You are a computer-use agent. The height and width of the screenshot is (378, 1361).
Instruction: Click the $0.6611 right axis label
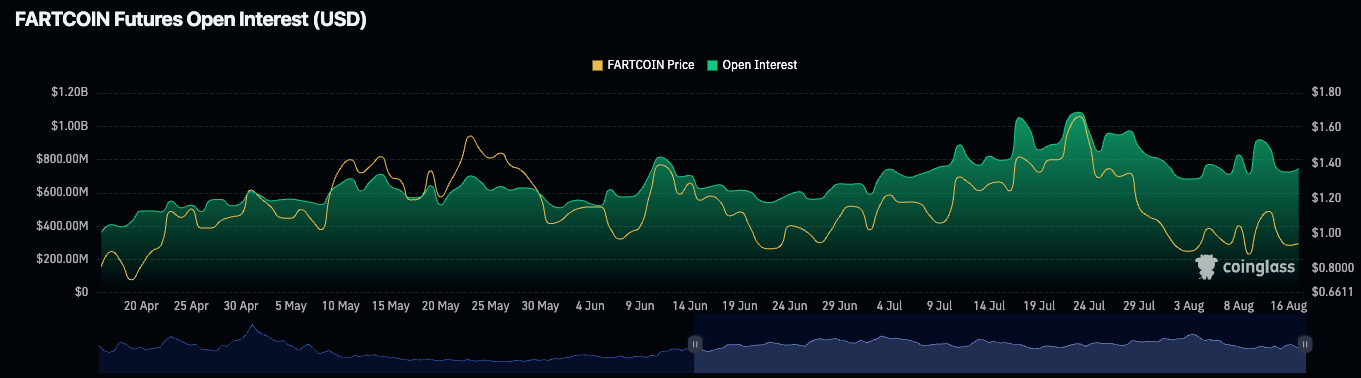point(1332,292)
